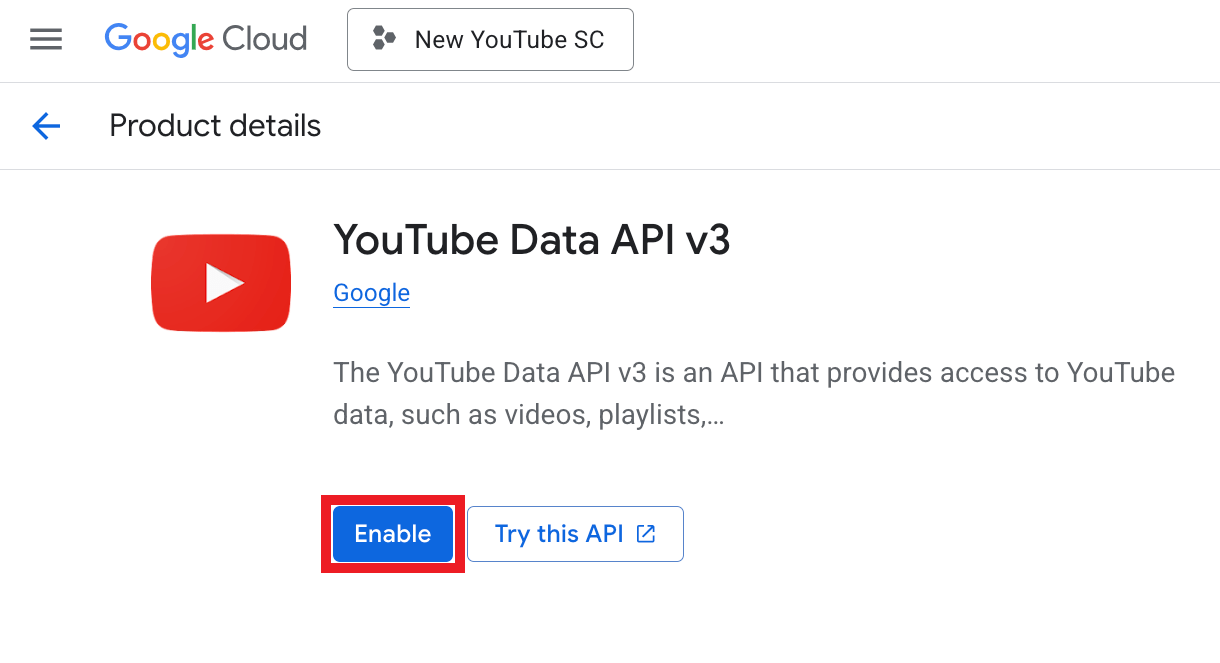Click the project hexagon icon
The height and width of the screenshot is (663, 1220).
click(384, 39)
